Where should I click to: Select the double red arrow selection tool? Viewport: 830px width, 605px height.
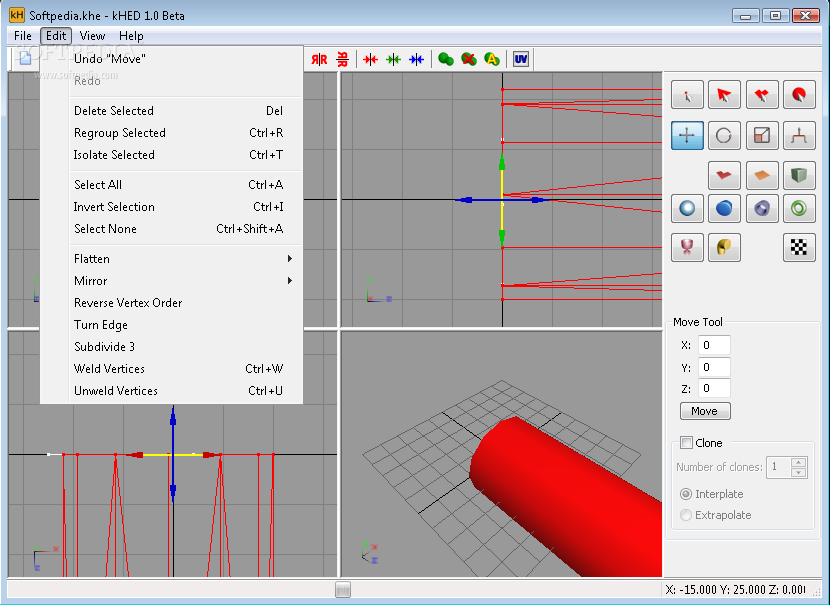(x=762, y=95)
